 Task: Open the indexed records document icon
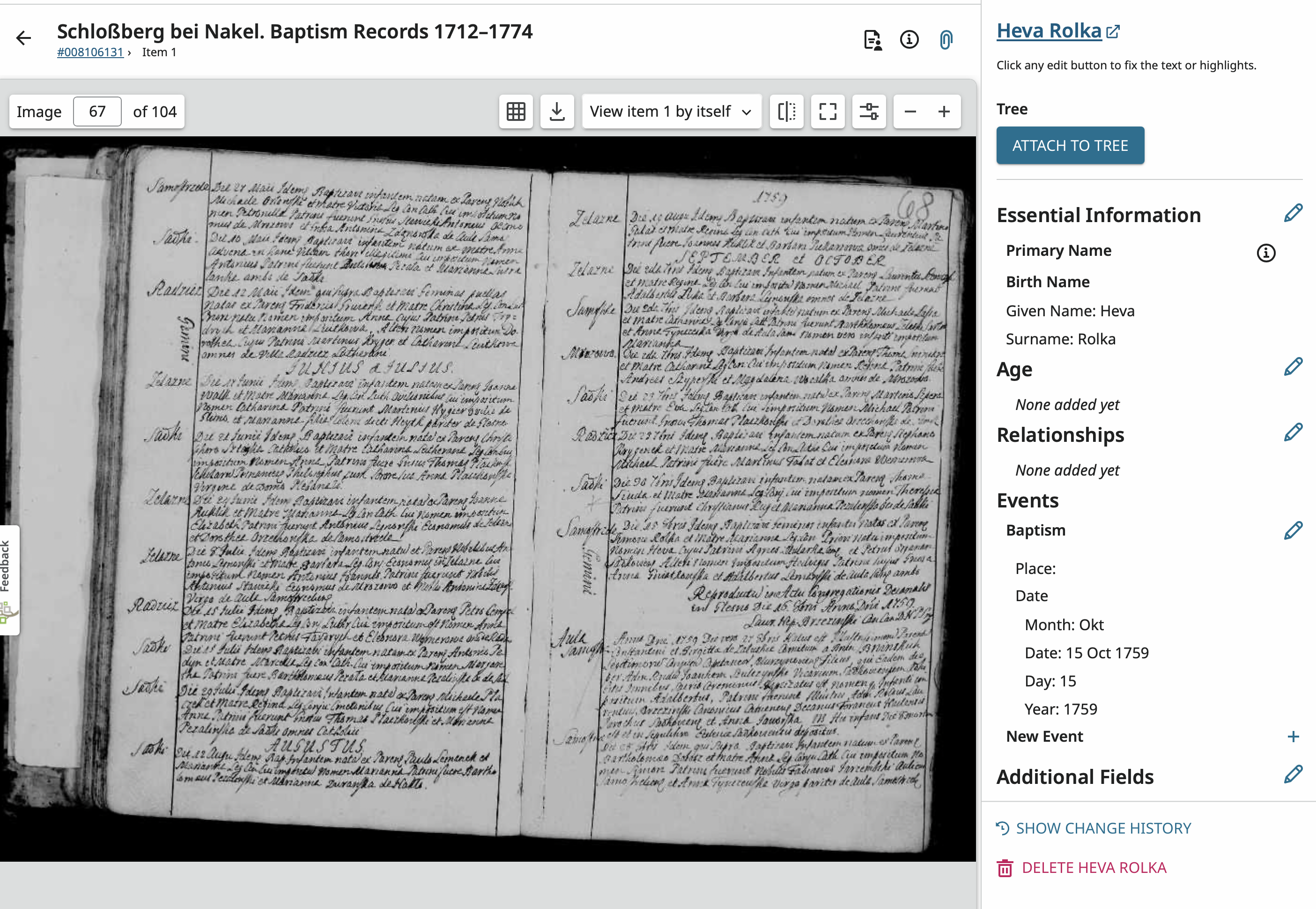pos(872,40)
